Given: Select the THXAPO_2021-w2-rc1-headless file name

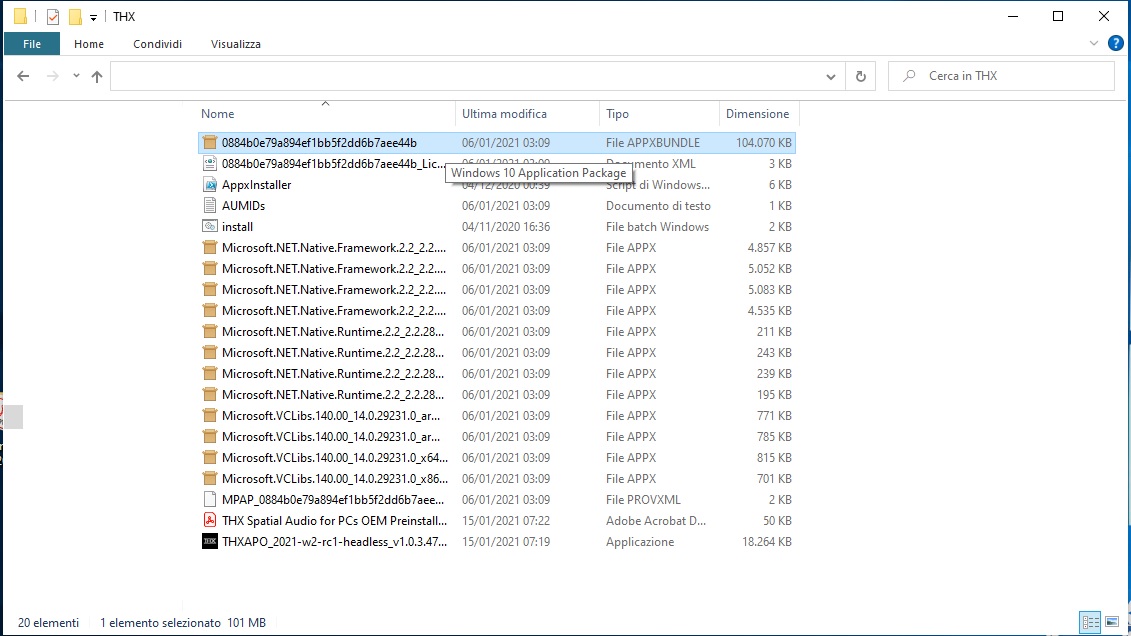Looking at the screenshot, I should [x=334, y=541].
